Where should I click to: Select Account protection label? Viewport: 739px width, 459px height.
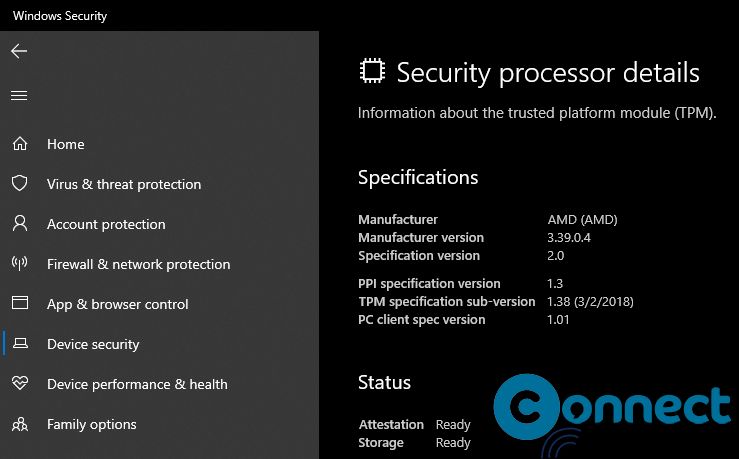(x=106, y=224)
